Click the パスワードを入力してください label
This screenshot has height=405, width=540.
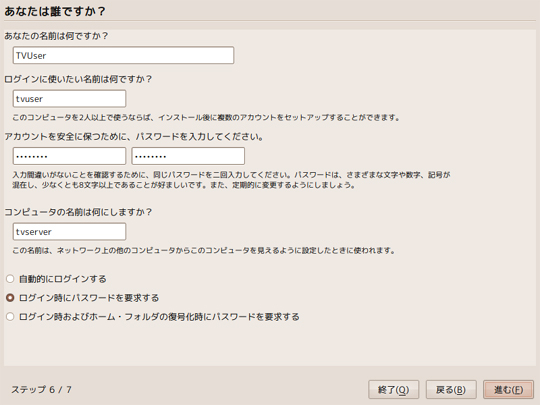[134, 137]
